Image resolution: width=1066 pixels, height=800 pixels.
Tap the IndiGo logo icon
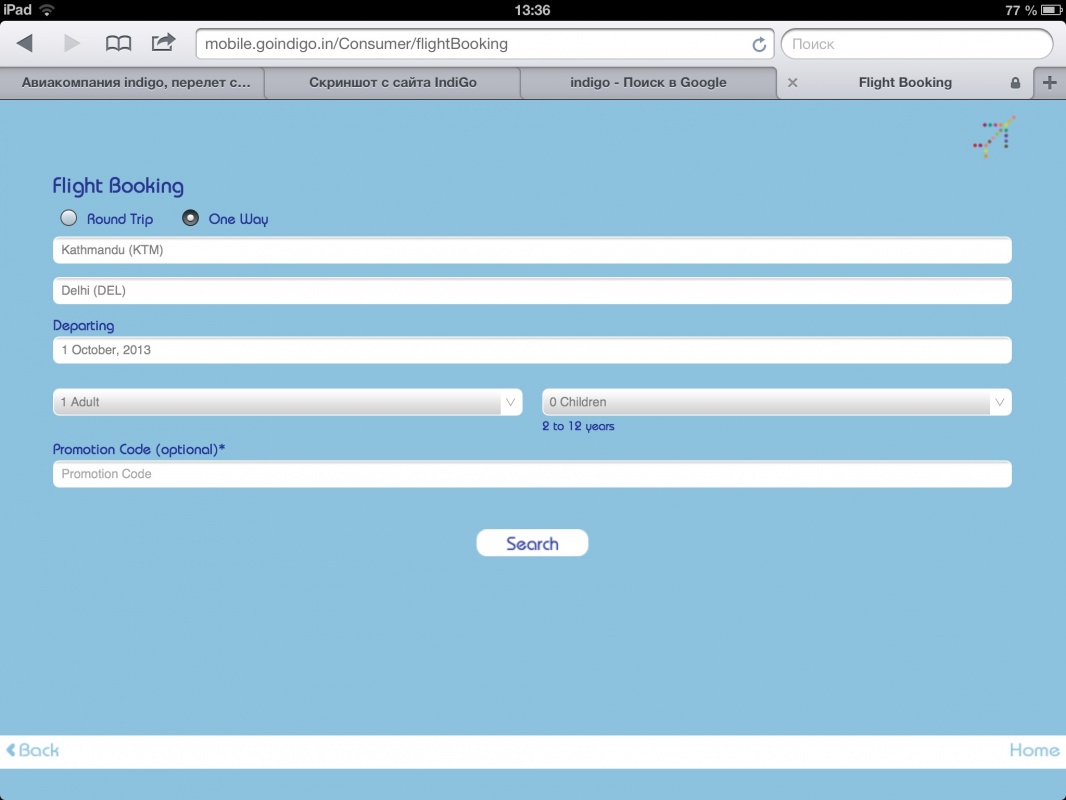coord(994,136)
